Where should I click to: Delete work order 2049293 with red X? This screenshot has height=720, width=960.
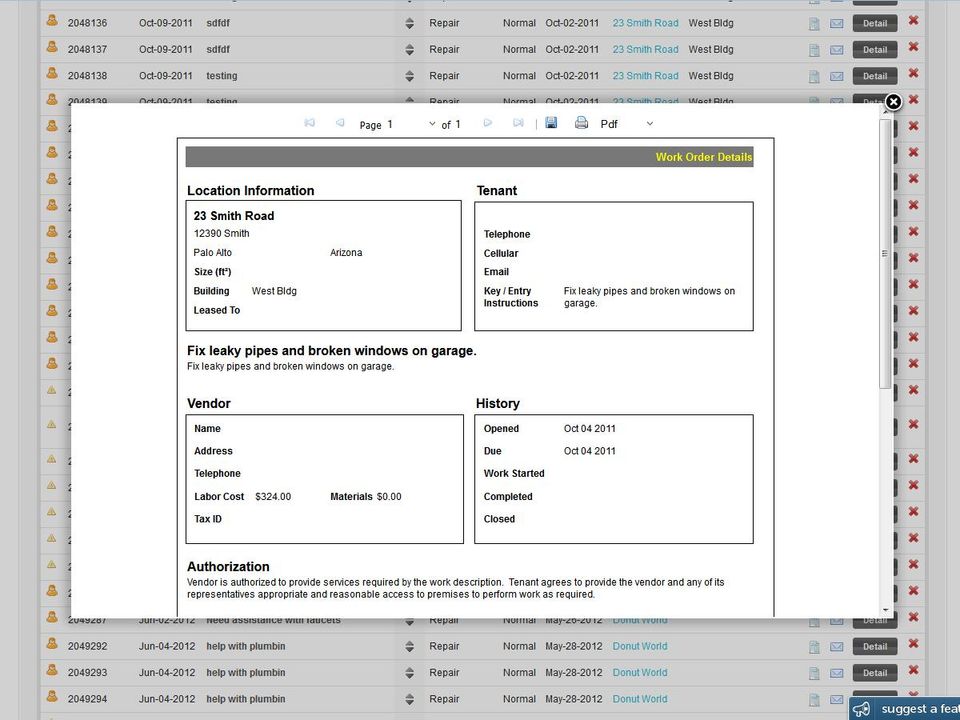click(x=913, y=670)
